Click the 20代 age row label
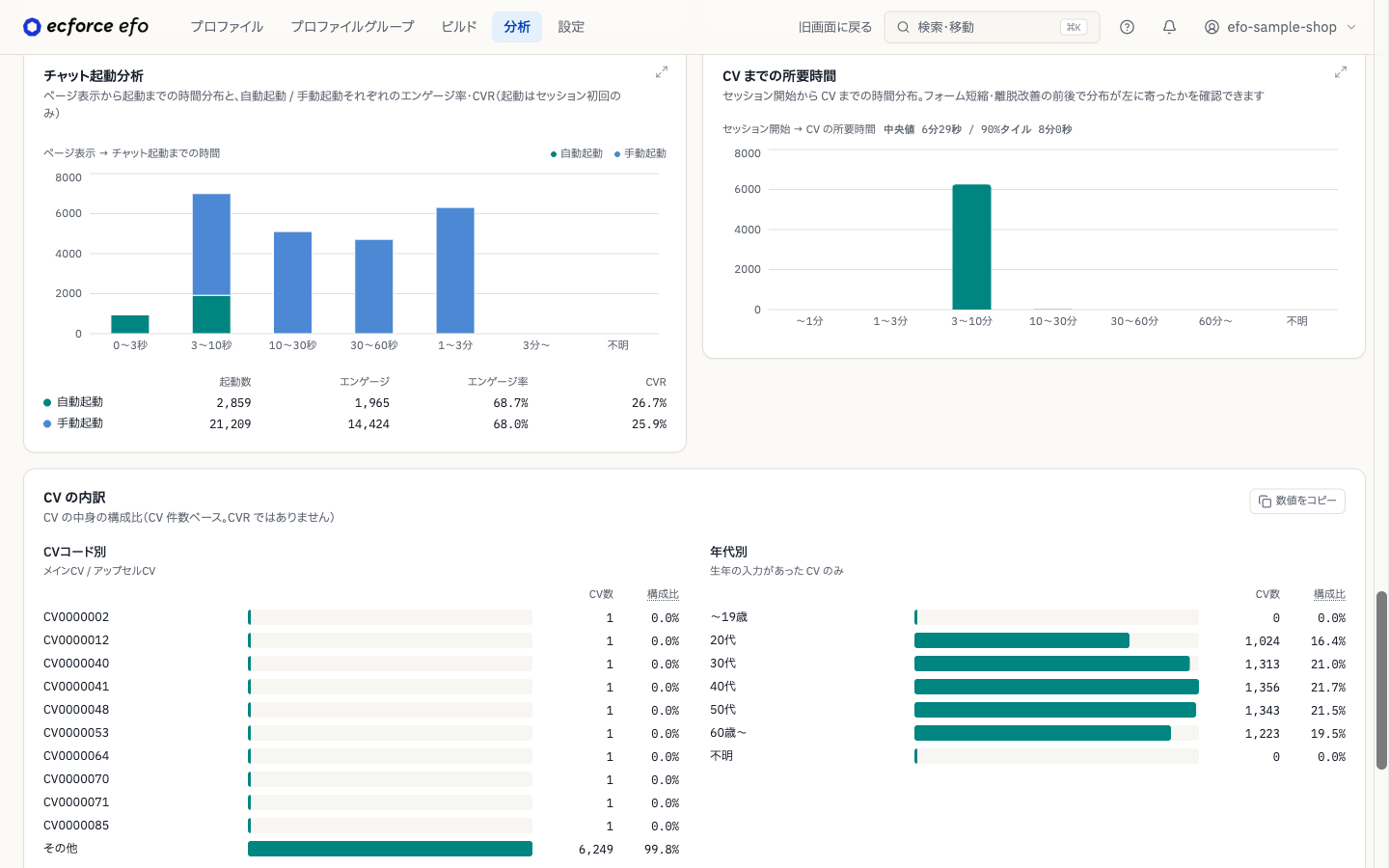Viewport: 1389px width, 868px height. [x=723, y=640]
